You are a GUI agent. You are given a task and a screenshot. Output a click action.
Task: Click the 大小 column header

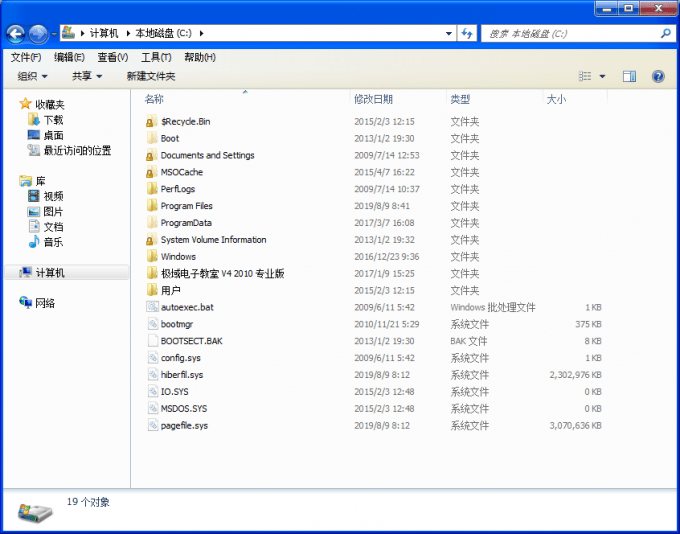556,99
